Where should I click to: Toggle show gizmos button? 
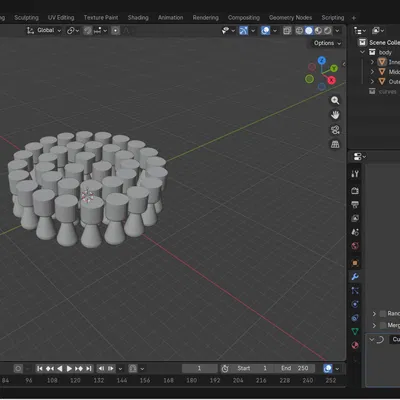(x=244, y=31)
